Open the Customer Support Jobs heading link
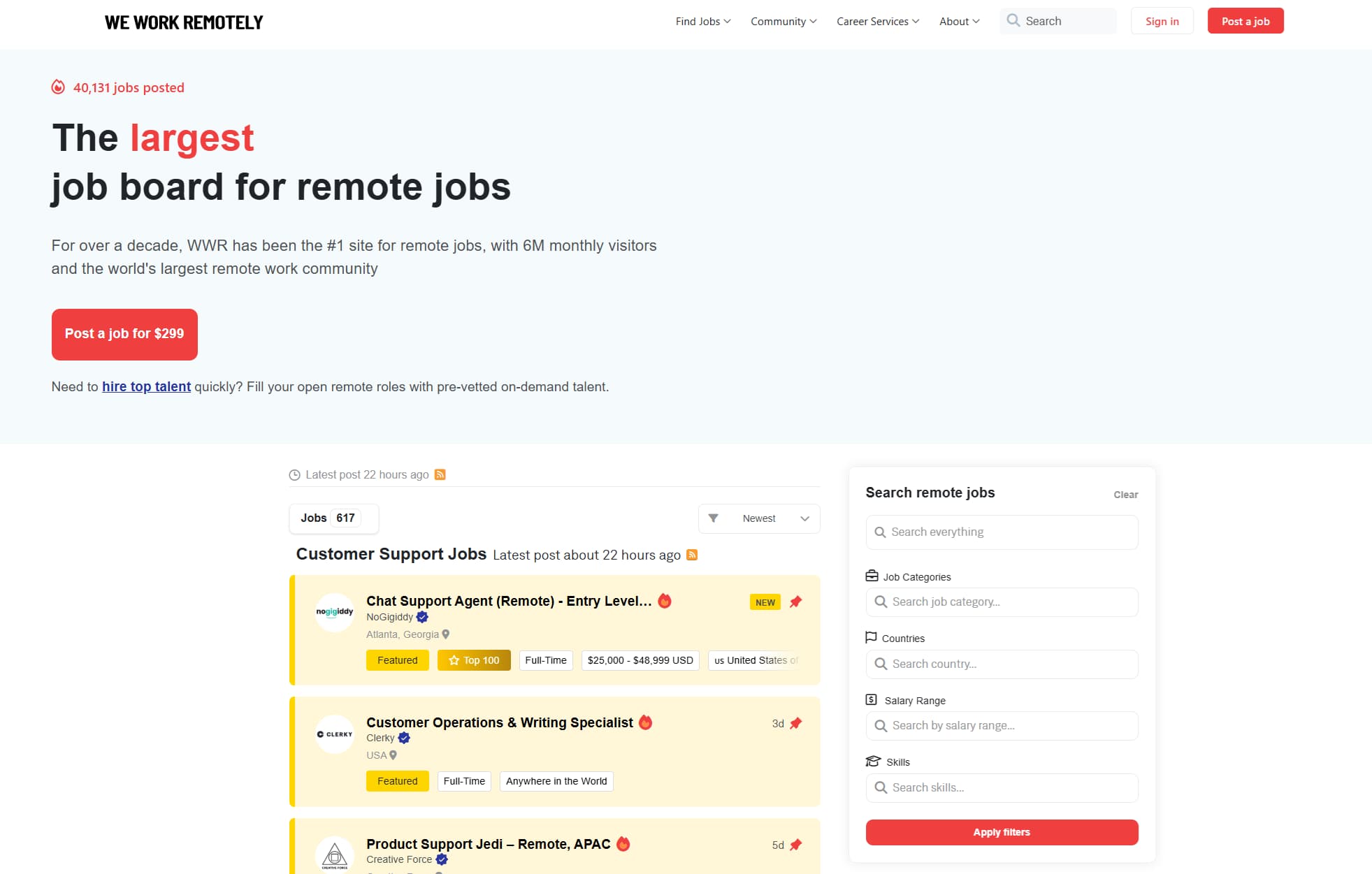Viewport: 1372px width, 874px height. tap(391, 554)
